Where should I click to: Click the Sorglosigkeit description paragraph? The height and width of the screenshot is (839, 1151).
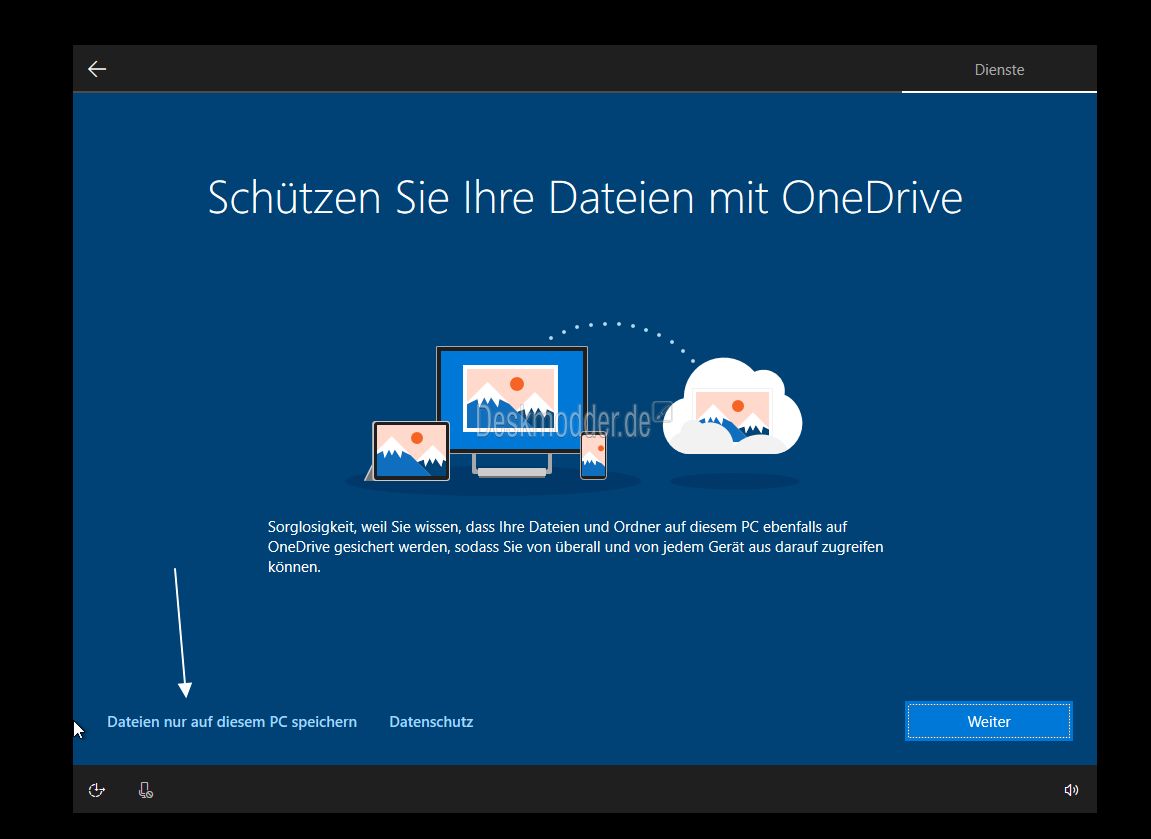(575, 546)
